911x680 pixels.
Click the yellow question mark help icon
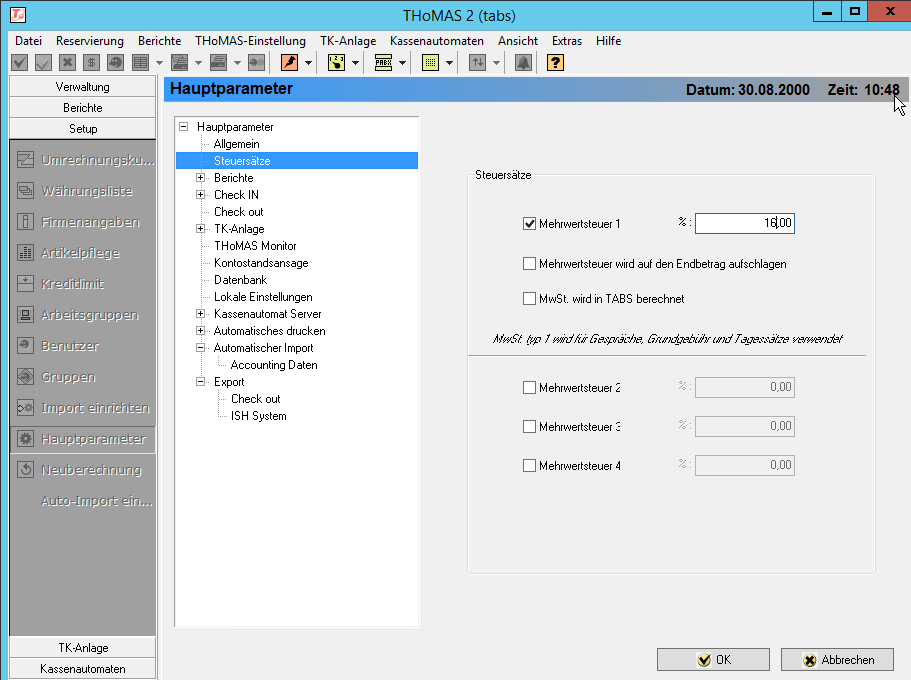click(x=555, y=62)
